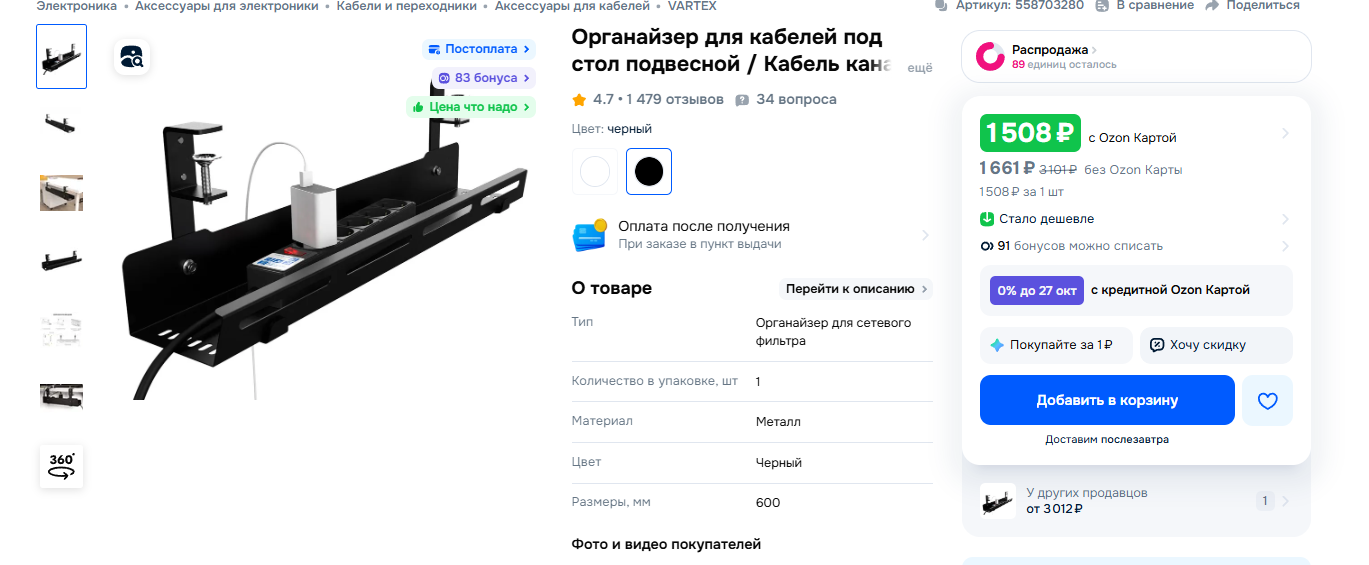
Task: Select the black color swatch
Action: coord(649,171)
